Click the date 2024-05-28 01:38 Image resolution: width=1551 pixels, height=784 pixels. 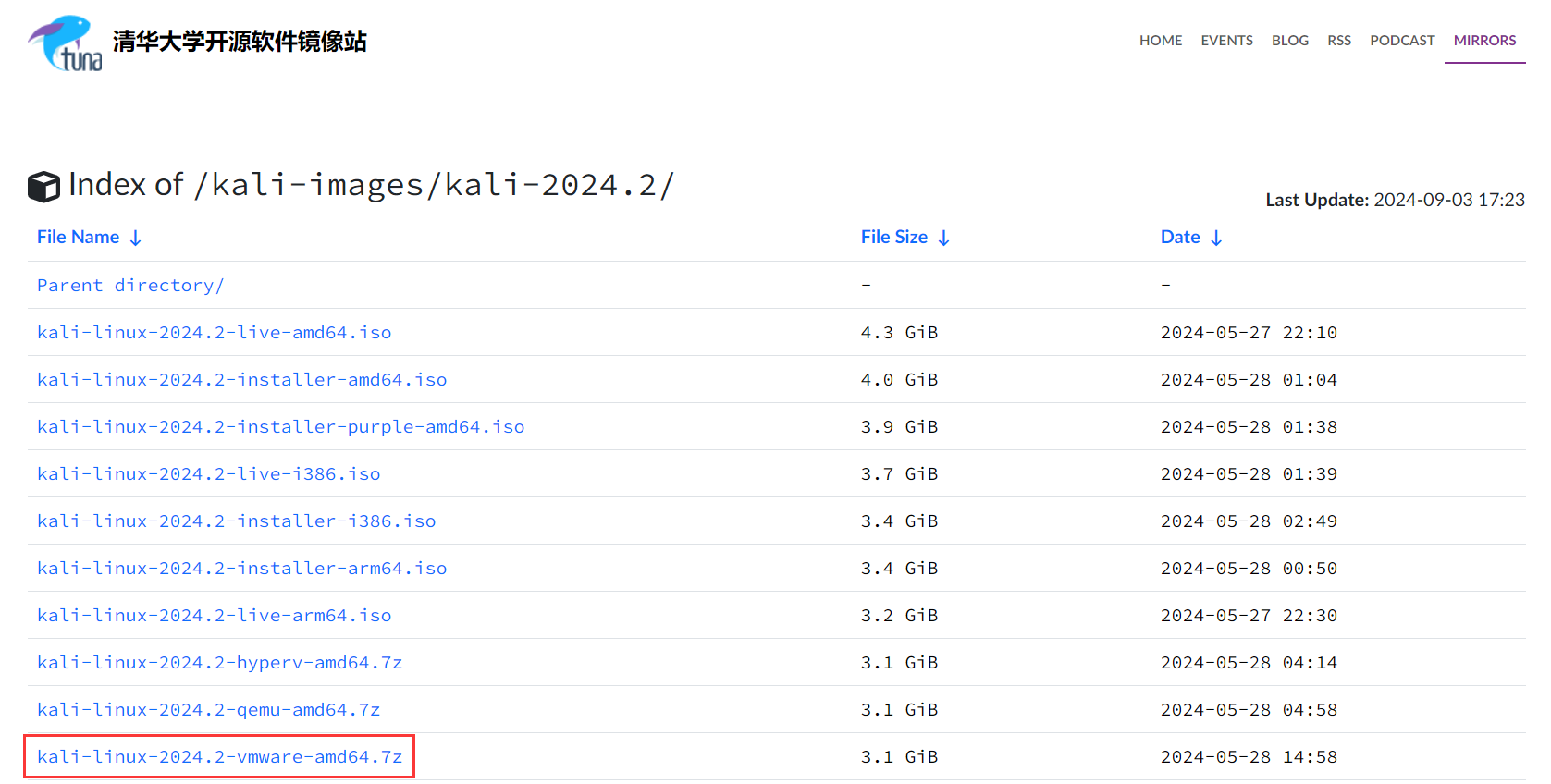click(1249, 427)
